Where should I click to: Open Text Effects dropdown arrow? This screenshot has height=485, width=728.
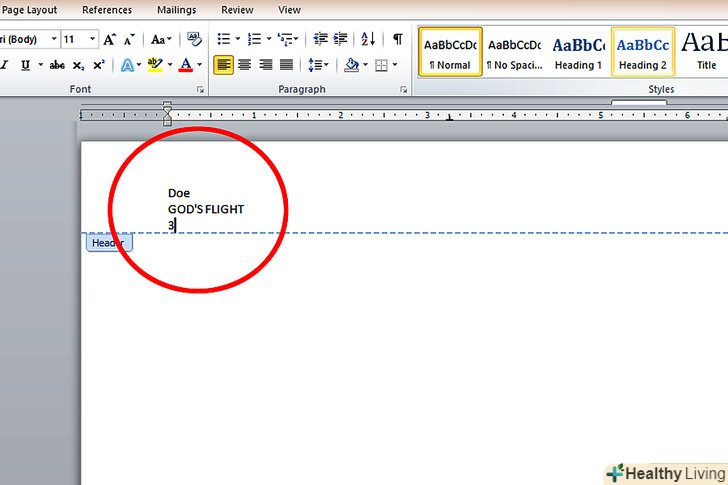click(x=139, y=65)
